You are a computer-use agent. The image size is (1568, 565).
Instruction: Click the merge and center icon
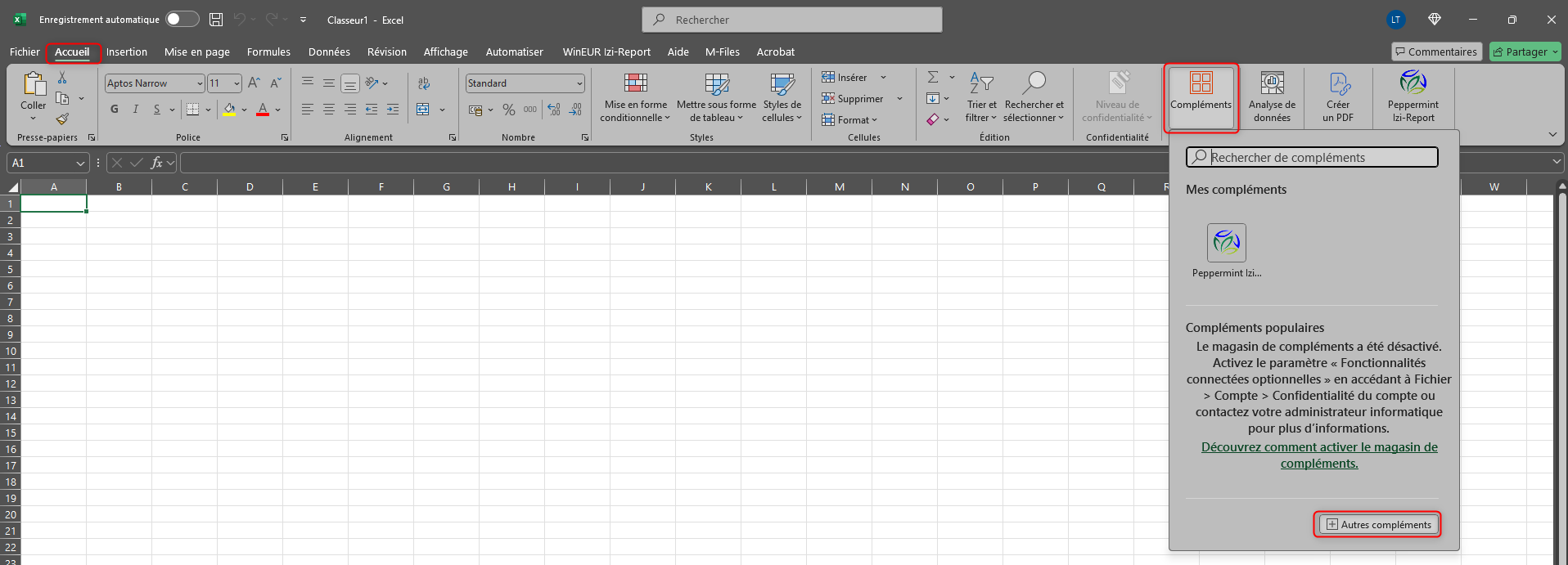tap(423, 110)
